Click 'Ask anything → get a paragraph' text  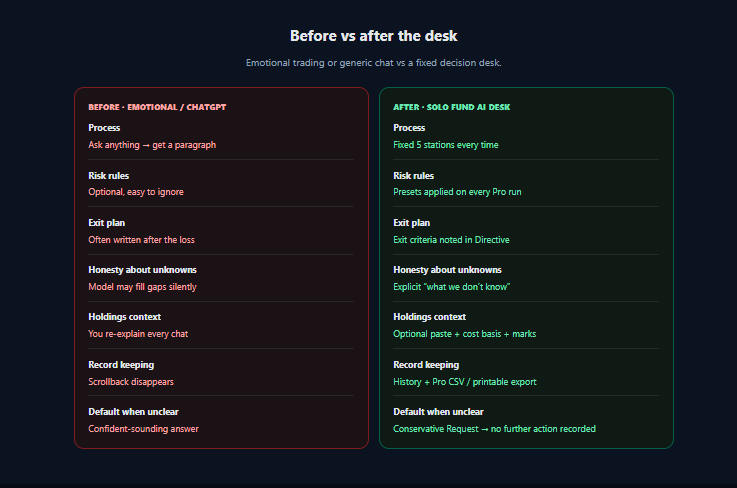(152, 145)
